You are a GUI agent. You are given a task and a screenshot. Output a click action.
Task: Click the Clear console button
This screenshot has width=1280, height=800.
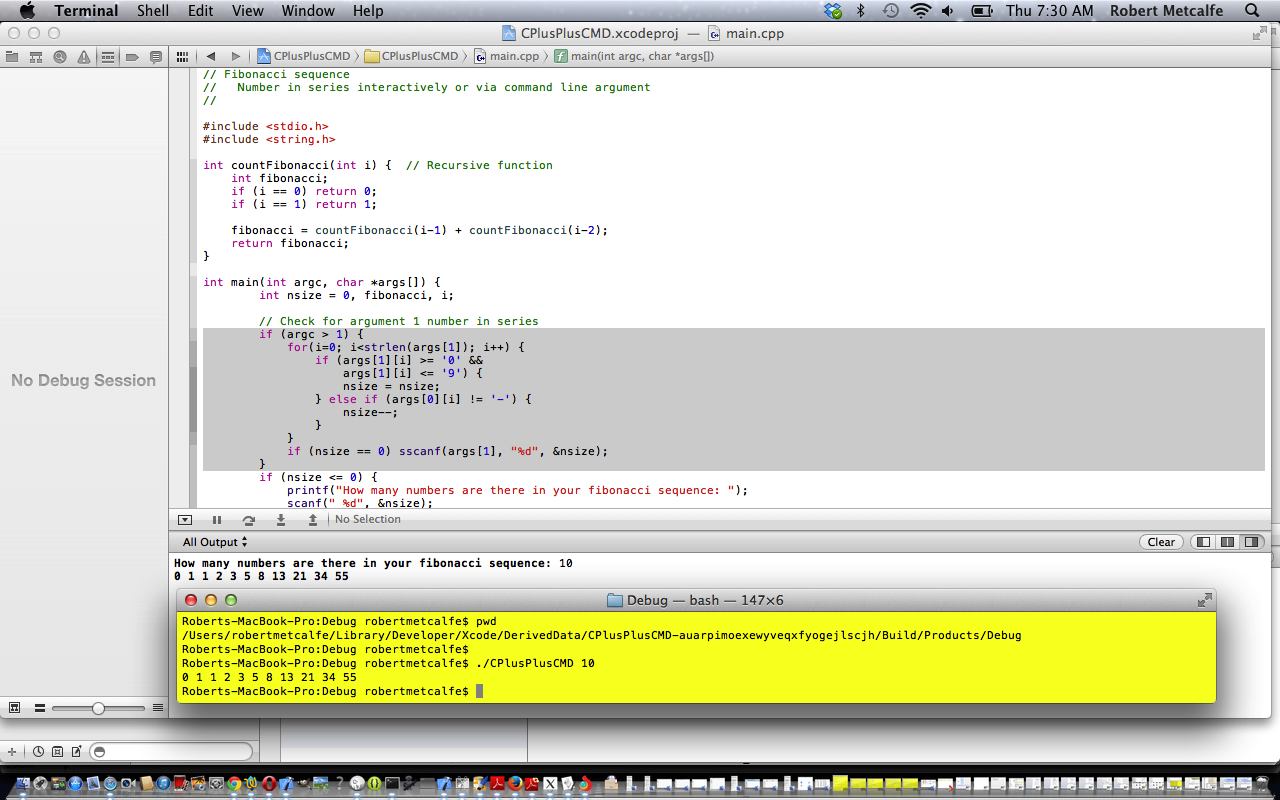[1161, 542]
